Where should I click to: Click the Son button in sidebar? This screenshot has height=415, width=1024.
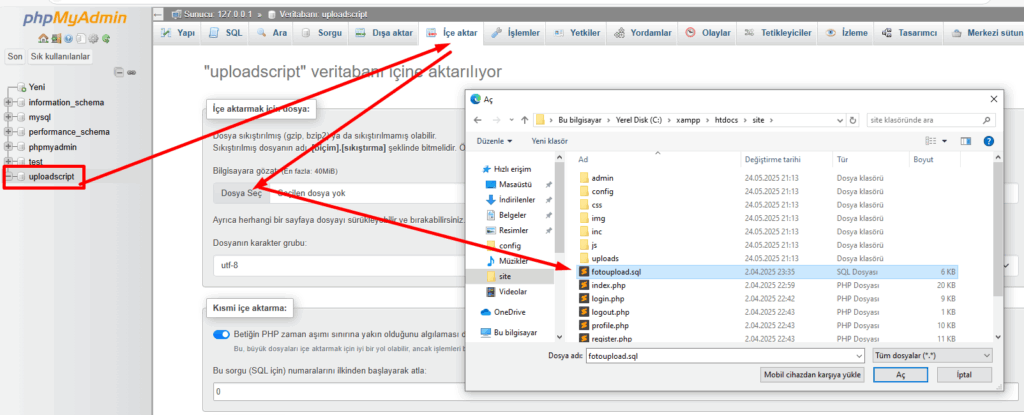[15, 57]
